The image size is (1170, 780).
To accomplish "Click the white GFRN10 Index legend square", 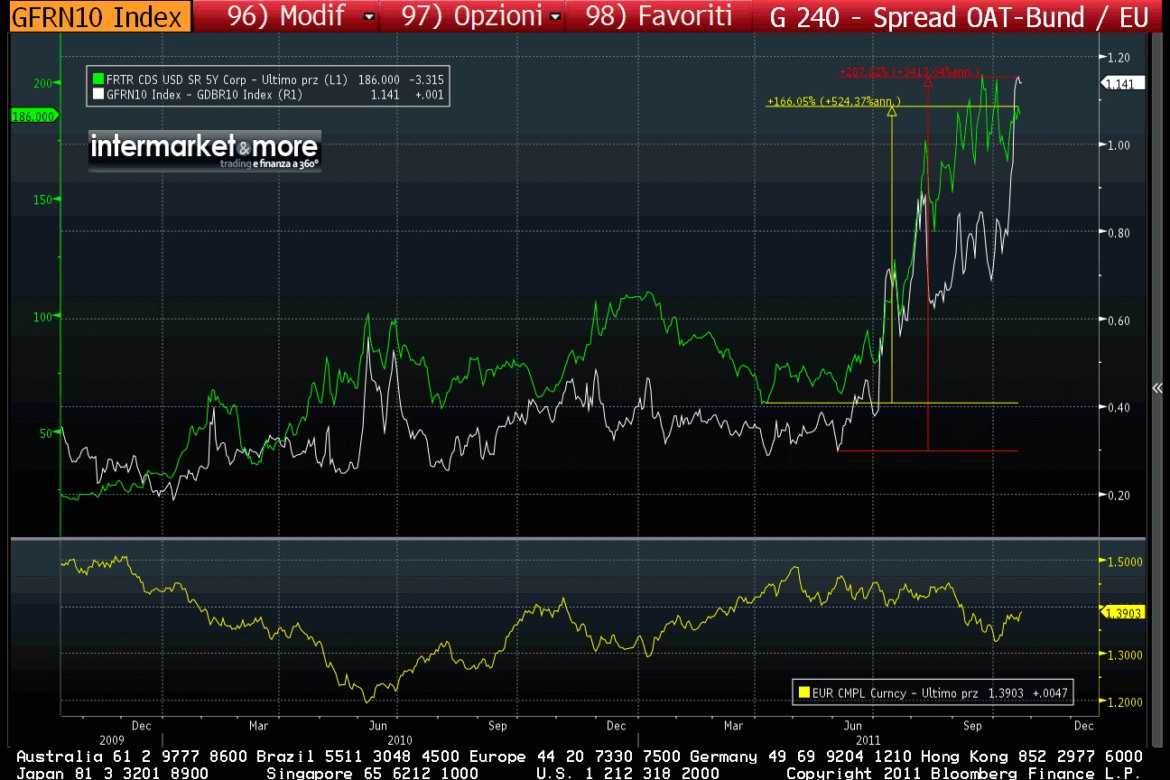I will [x=98, y=94].
